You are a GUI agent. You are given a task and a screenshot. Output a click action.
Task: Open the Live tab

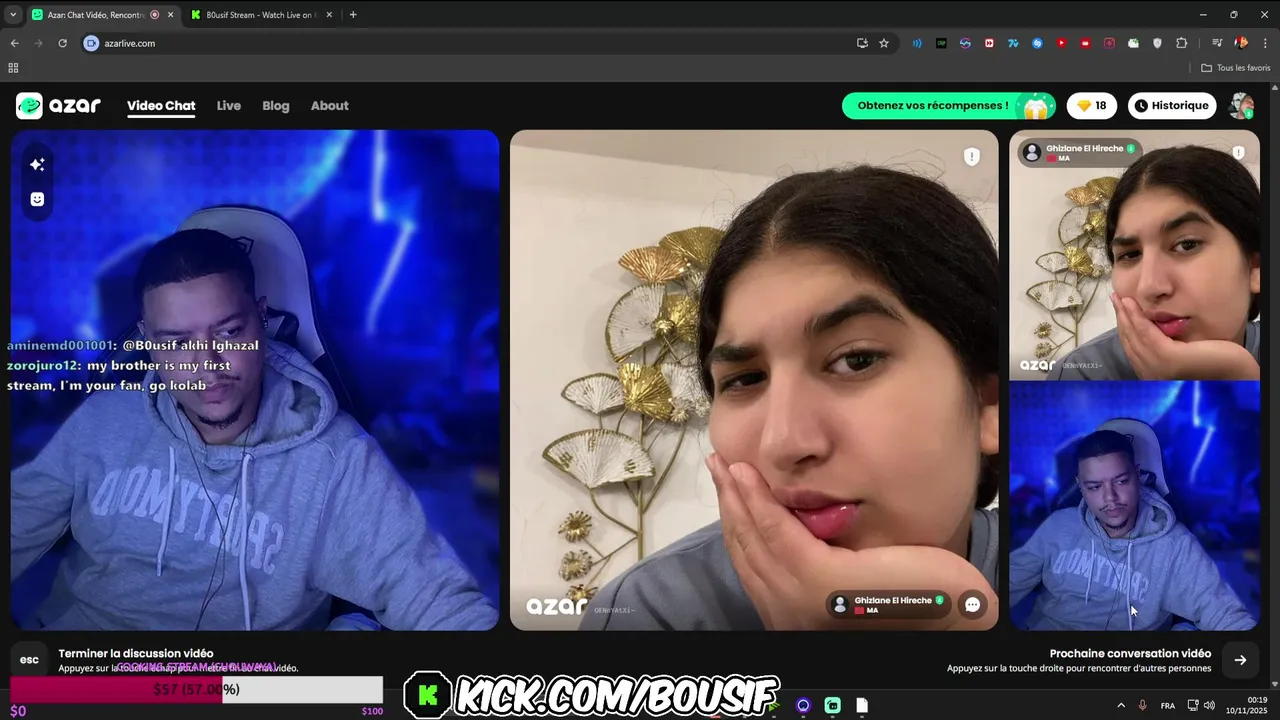[x=229, y=106]
